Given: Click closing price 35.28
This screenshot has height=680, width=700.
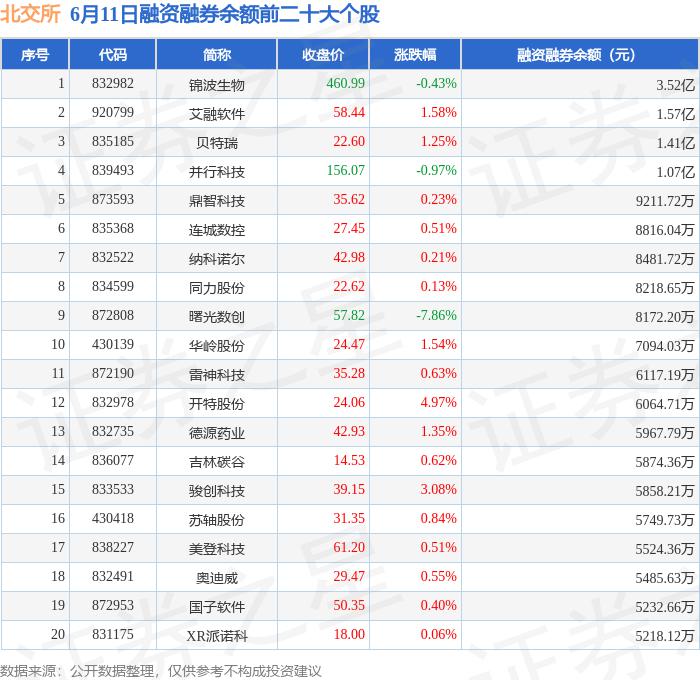Looking at the screenshot, I should coord(349,374).
